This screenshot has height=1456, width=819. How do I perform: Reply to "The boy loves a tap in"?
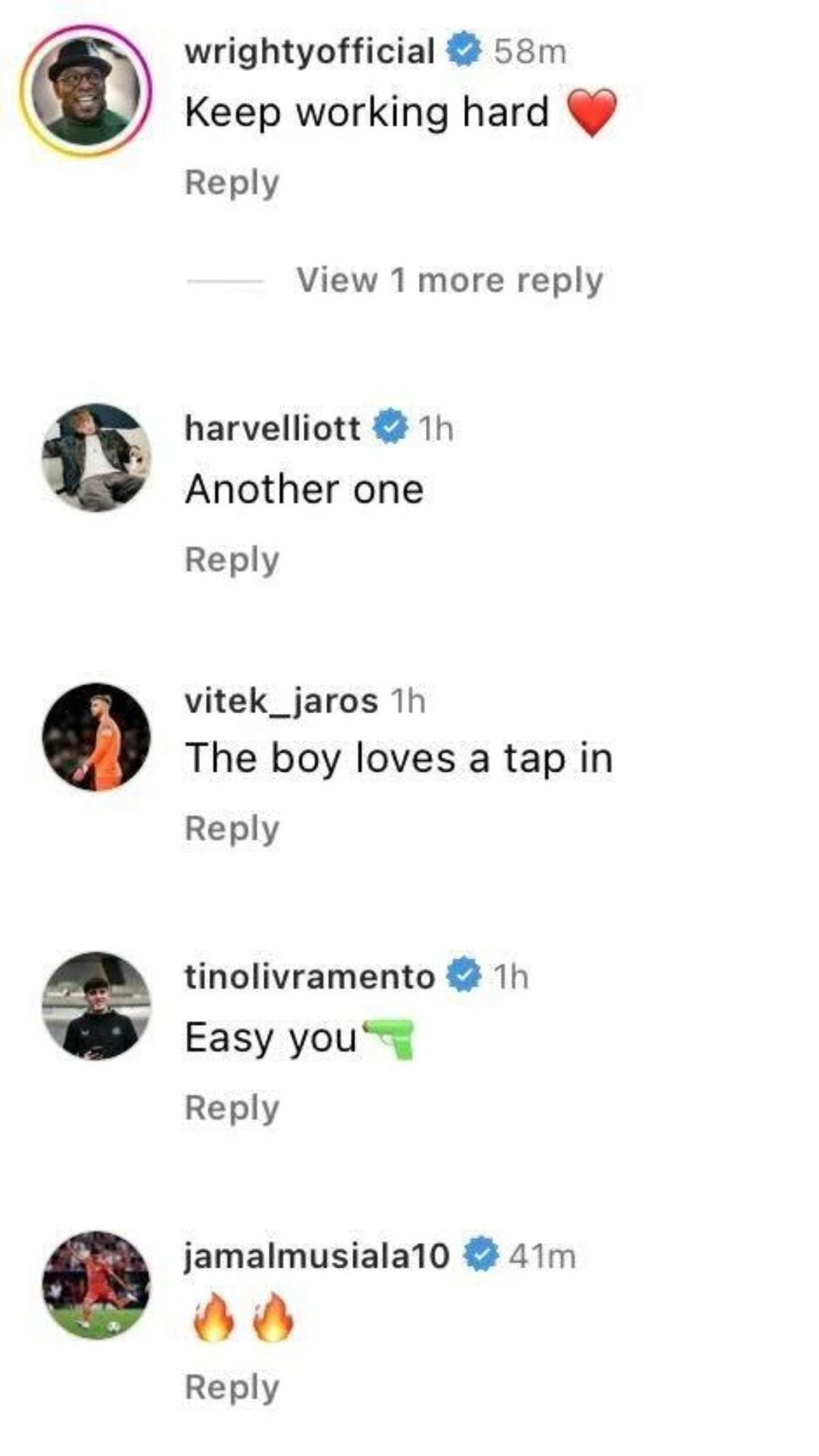click(x=232, y=829)
